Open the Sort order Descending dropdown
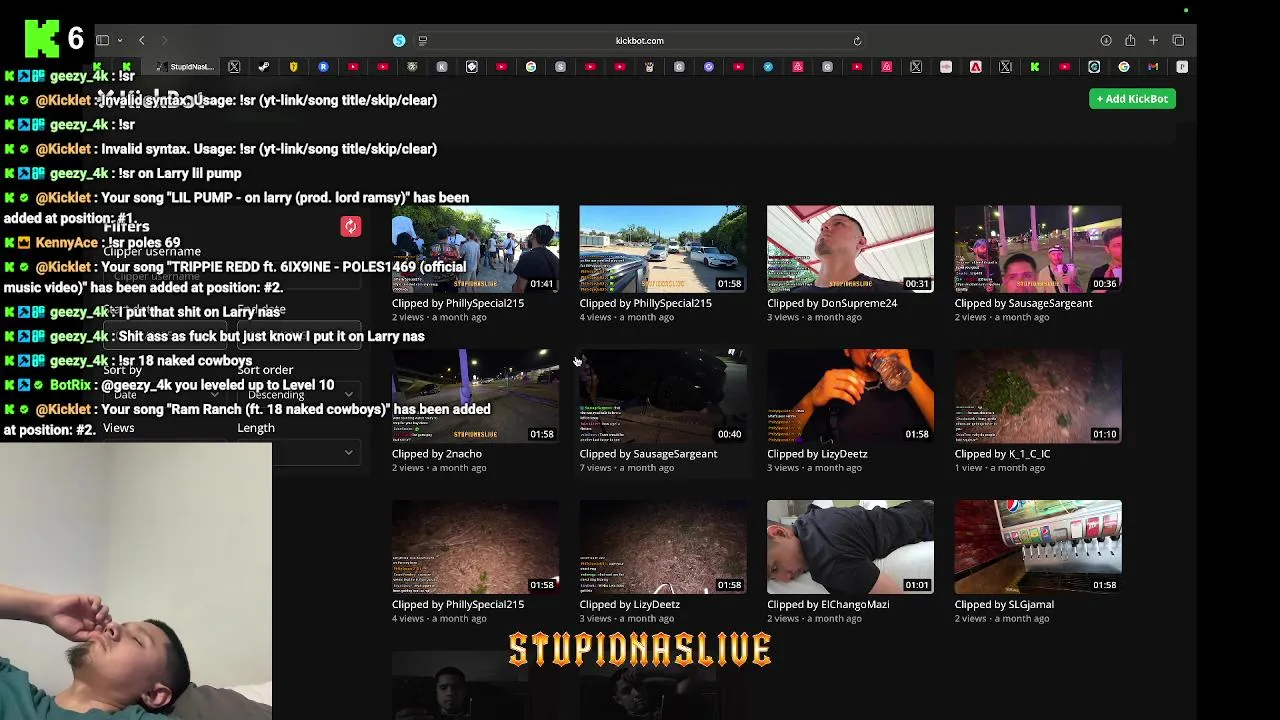Screen dimensions: 1280x720 coord(299,395)
